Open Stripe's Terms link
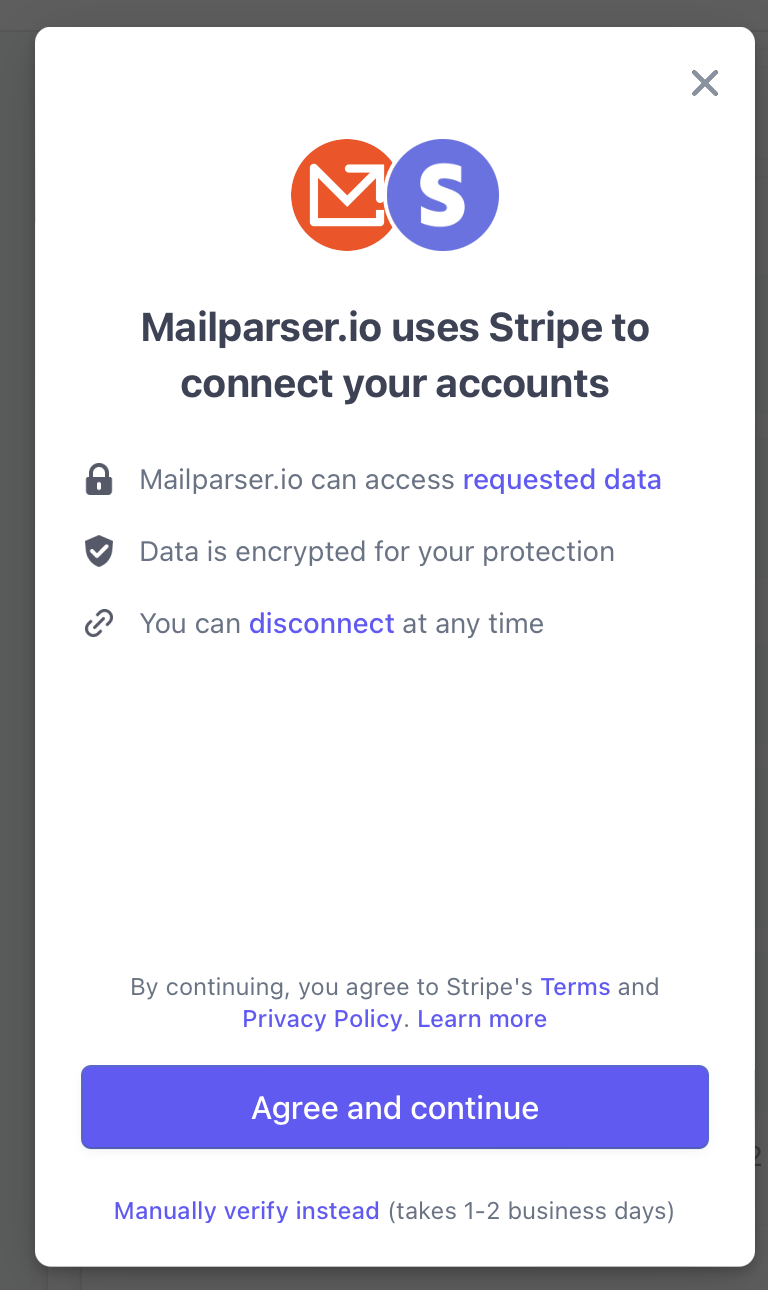The height and width of the screenshot is (1290, 768). click(x=575, y=987)
